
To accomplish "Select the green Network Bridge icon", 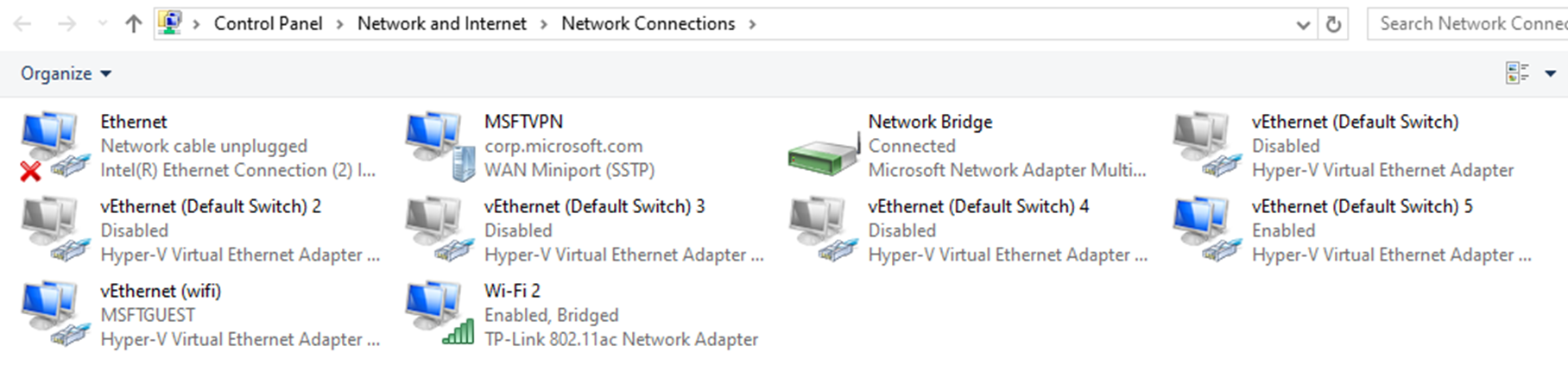I will [x=823, y=154].
